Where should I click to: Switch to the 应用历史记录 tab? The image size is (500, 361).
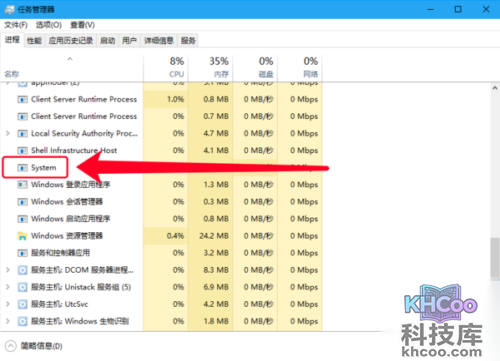pos(71,41)
